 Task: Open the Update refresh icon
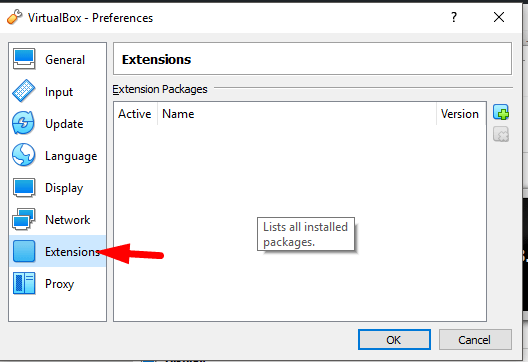pos(24,123)
